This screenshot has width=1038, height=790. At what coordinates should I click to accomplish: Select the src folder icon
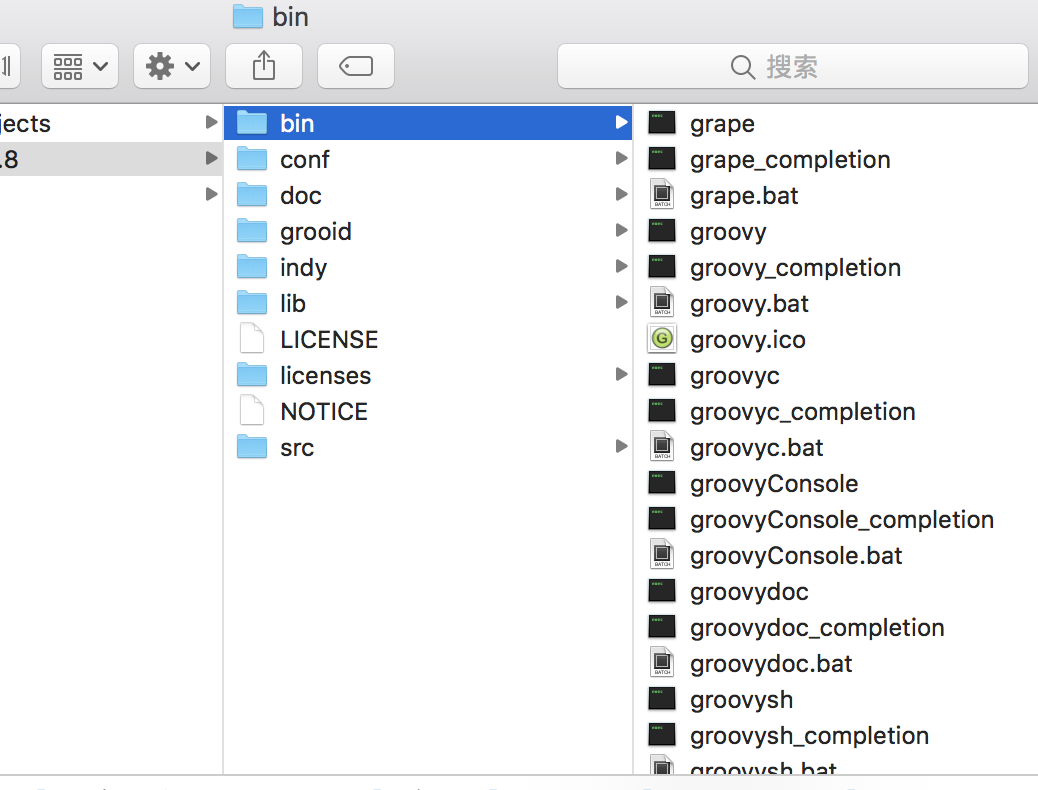pyautogui.click(x=252, y=447)
